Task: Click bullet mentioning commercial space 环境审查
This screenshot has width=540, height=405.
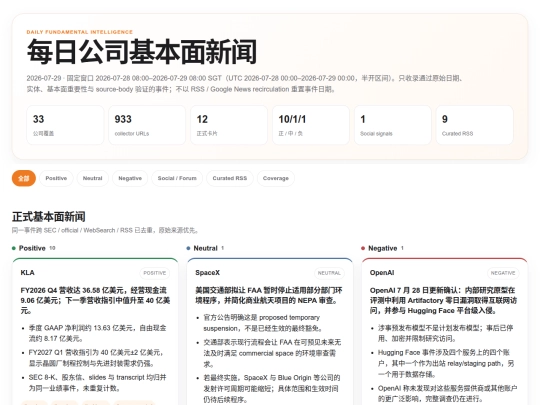Action: pyautogui.click(x=272, y=353)
